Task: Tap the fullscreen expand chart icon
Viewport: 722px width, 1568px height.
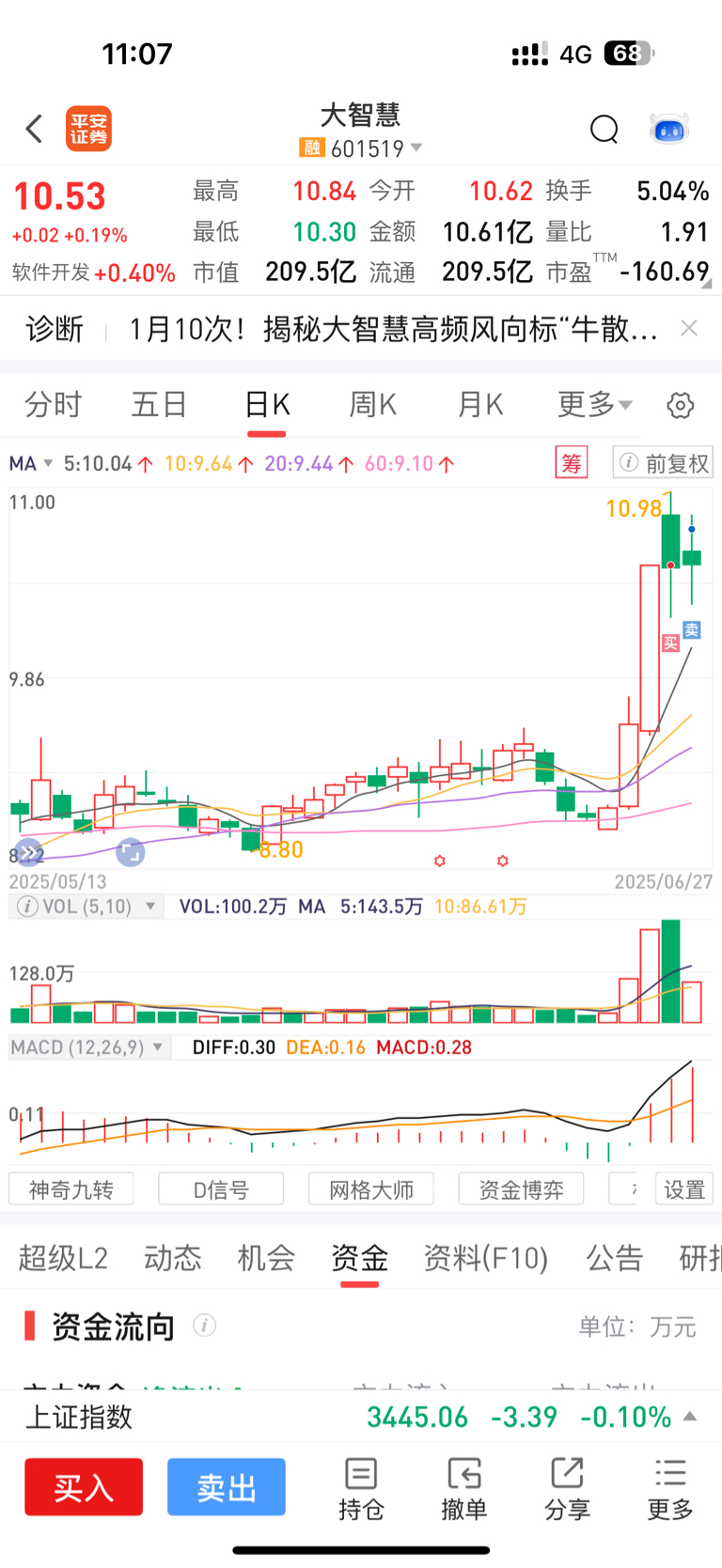Action: click(x=130, y=853)
